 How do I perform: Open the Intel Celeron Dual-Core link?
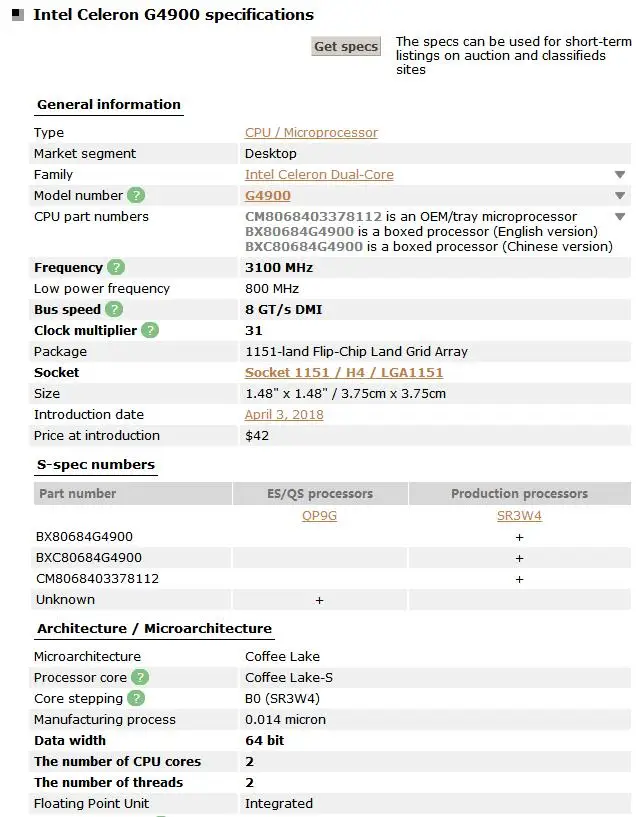(319, 175)
